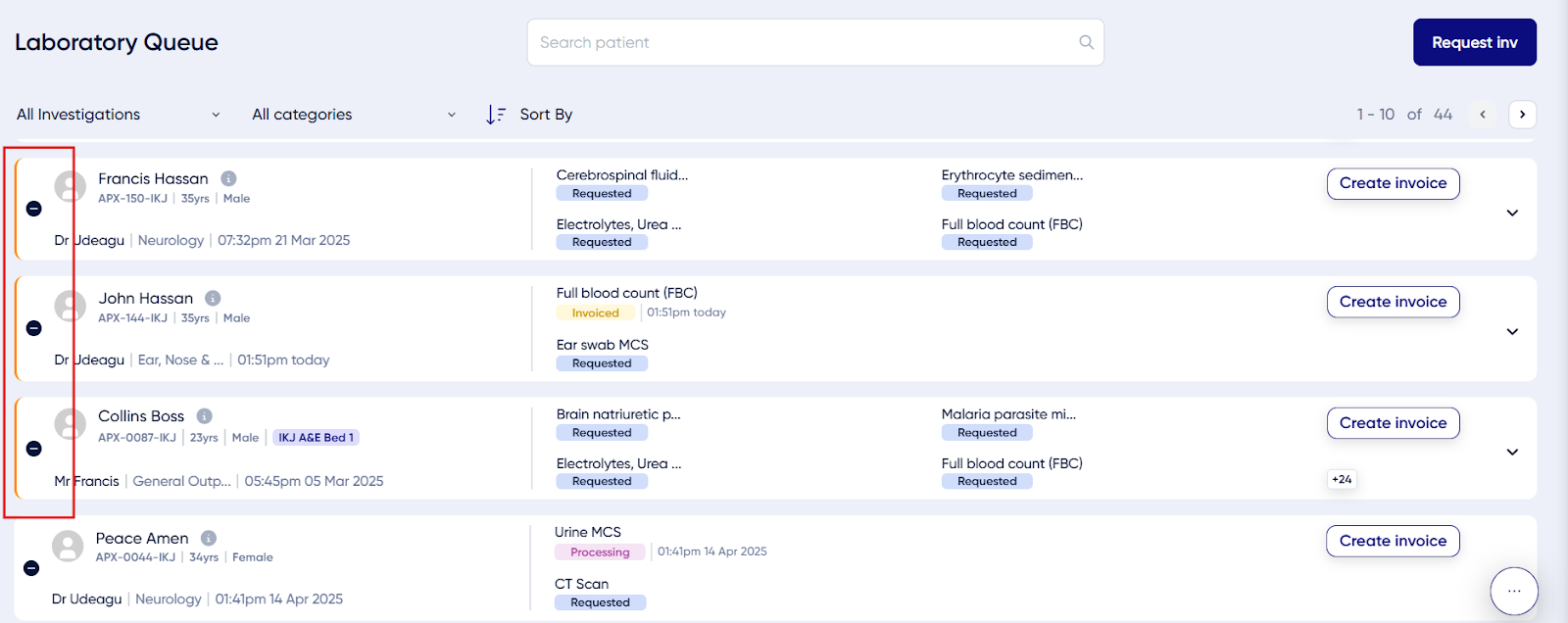1568x623 pixels.
Task: Show +24 more tests for Collins Boss
Action: pyautogui.click(x=1342, y=479)
